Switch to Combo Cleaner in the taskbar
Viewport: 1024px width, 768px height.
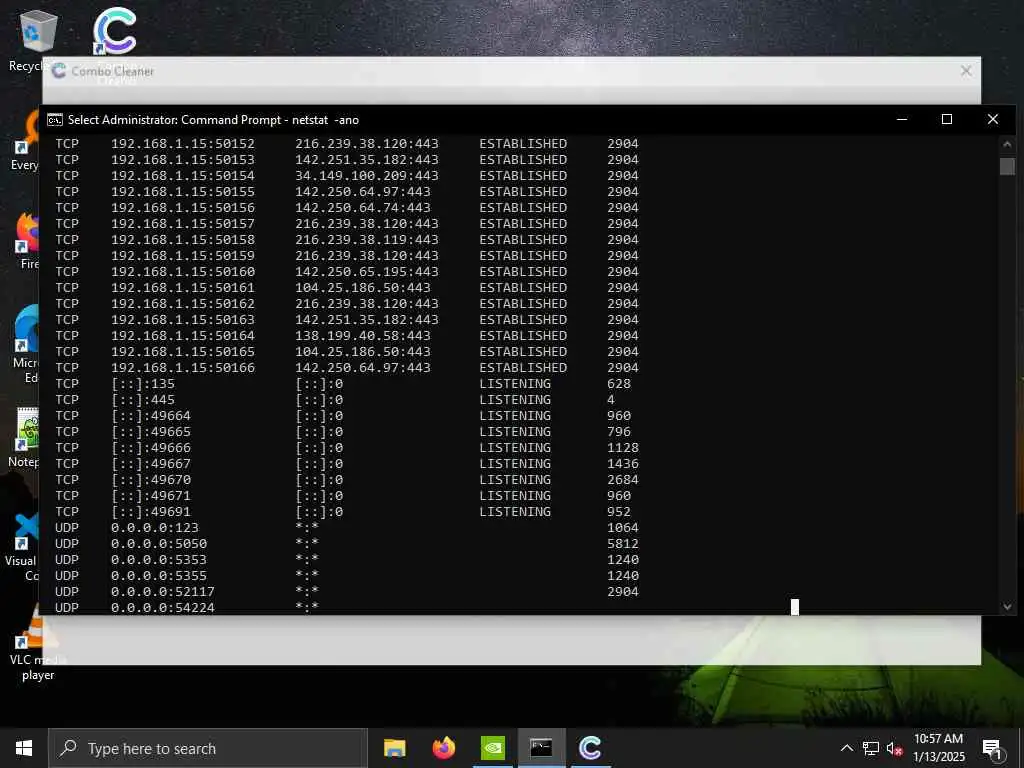(x=590, y=748)
